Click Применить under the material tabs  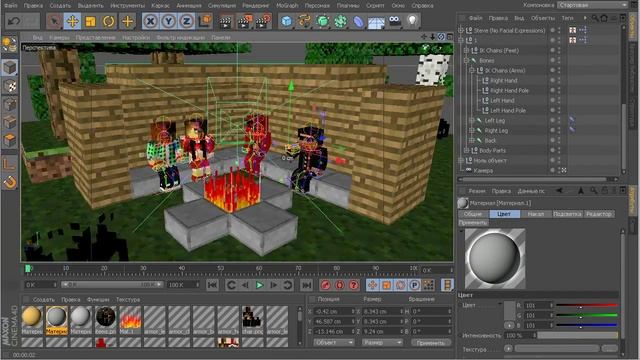coord(473,222)
